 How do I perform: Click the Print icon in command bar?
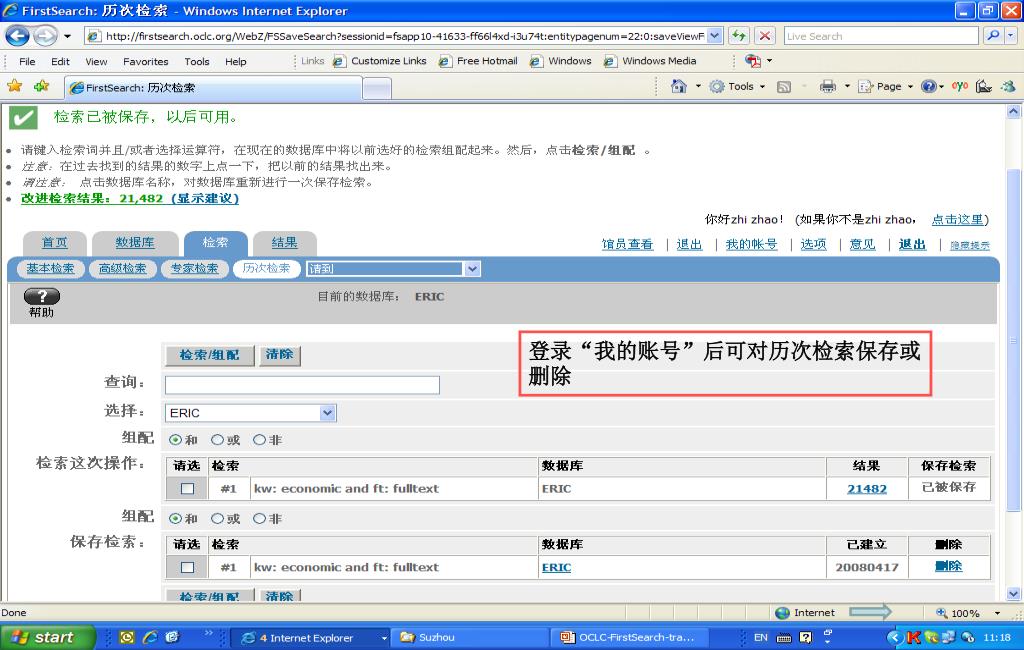click(827, 87)
